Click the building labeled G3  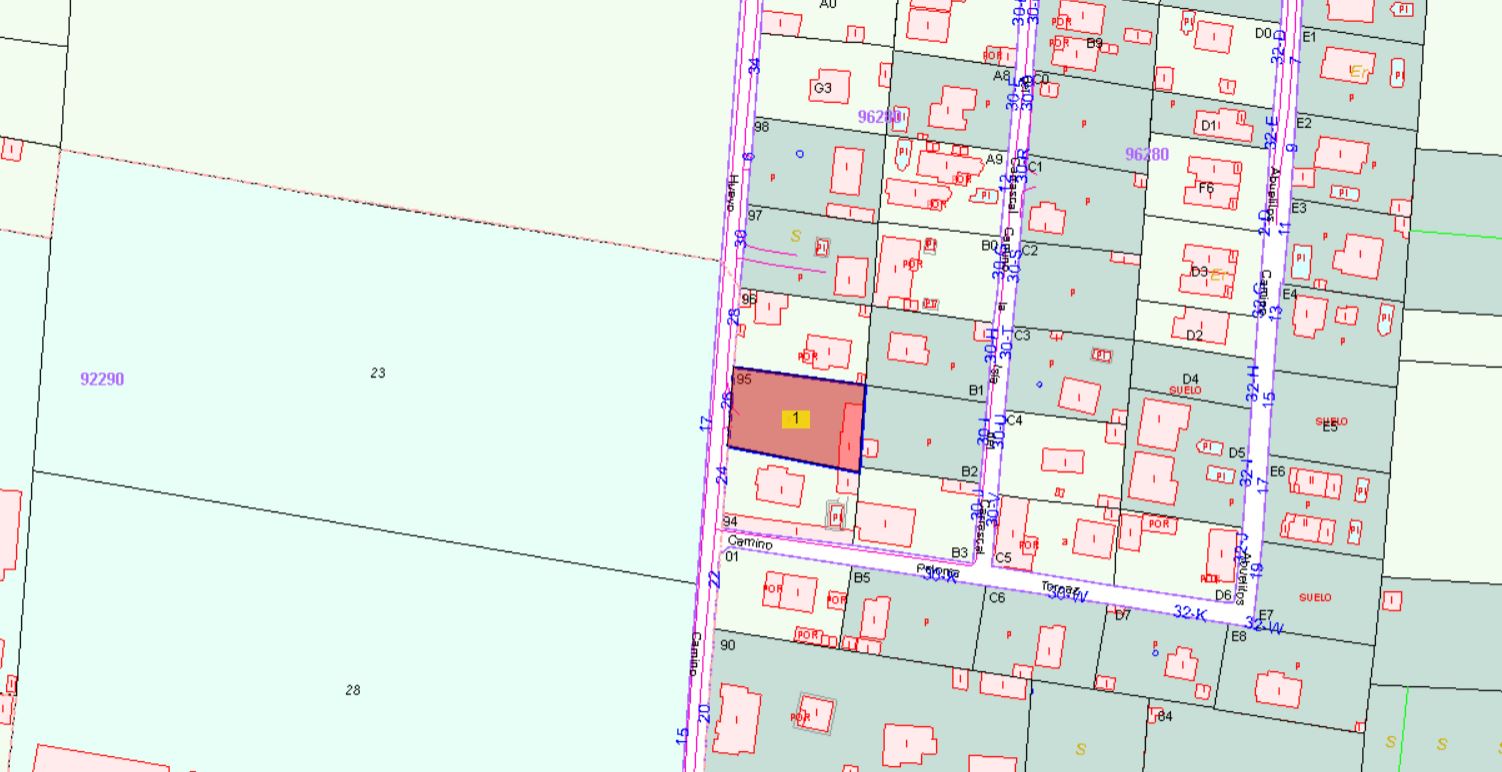[x=822, y=89]
